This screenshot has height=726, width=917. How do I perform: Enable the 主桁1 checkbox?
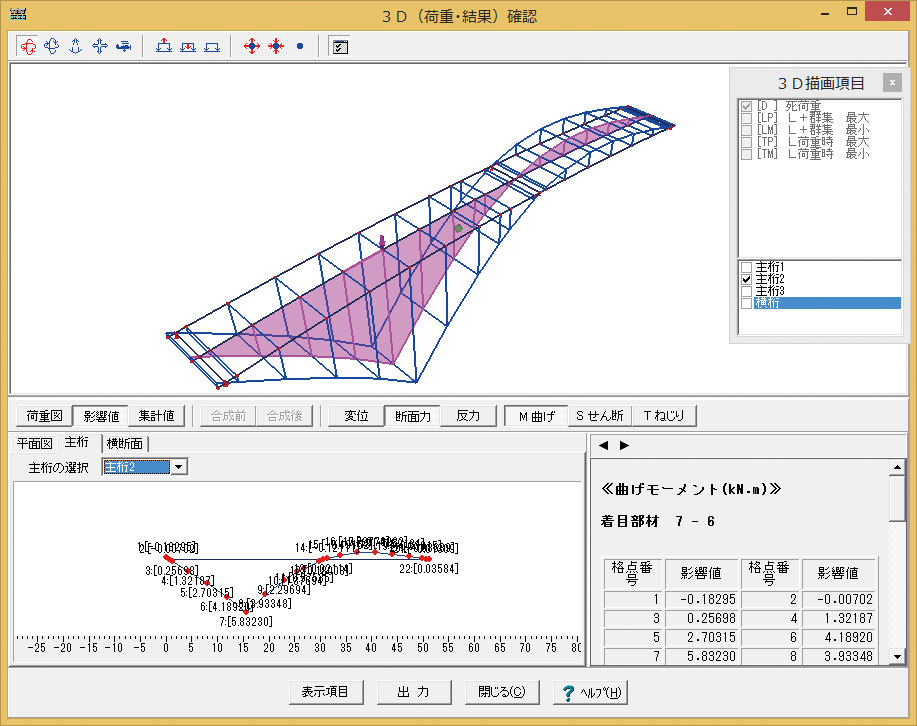(x=746, y=267)
